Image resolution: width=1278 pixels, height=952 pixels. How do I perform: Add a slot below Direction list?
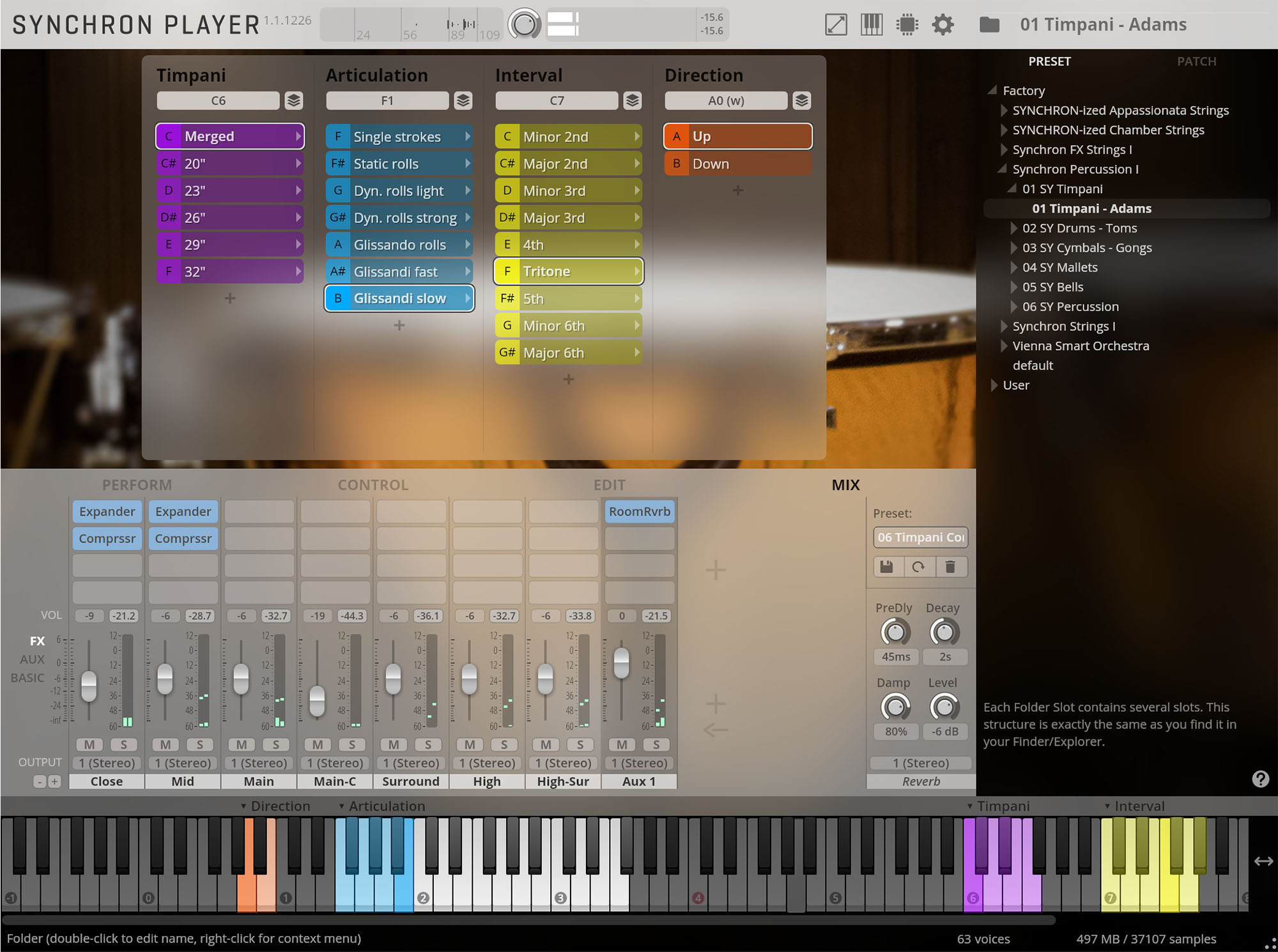coord(738,190)
